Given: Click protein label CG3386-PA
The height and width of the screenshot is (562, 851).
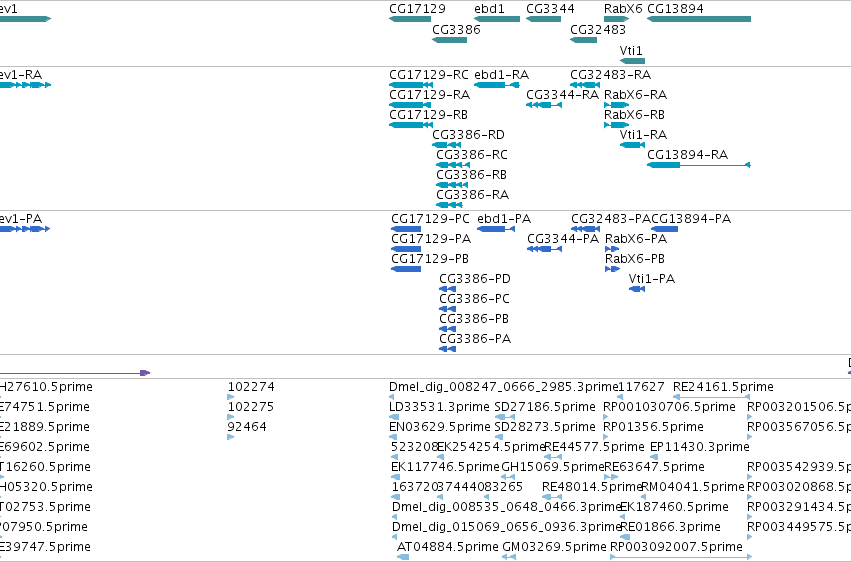Looking at the screenshot, I should click(475, 339).
